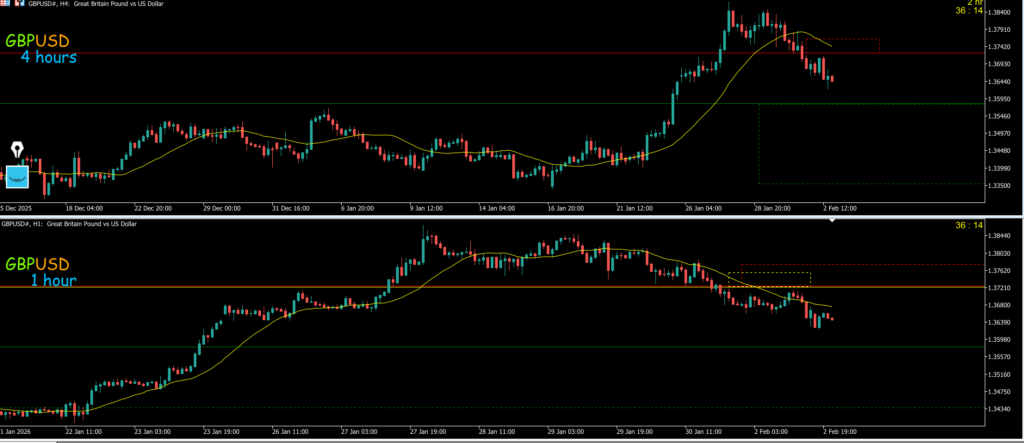Click price 1.35950 on H4 price scale

[1000, 99]
